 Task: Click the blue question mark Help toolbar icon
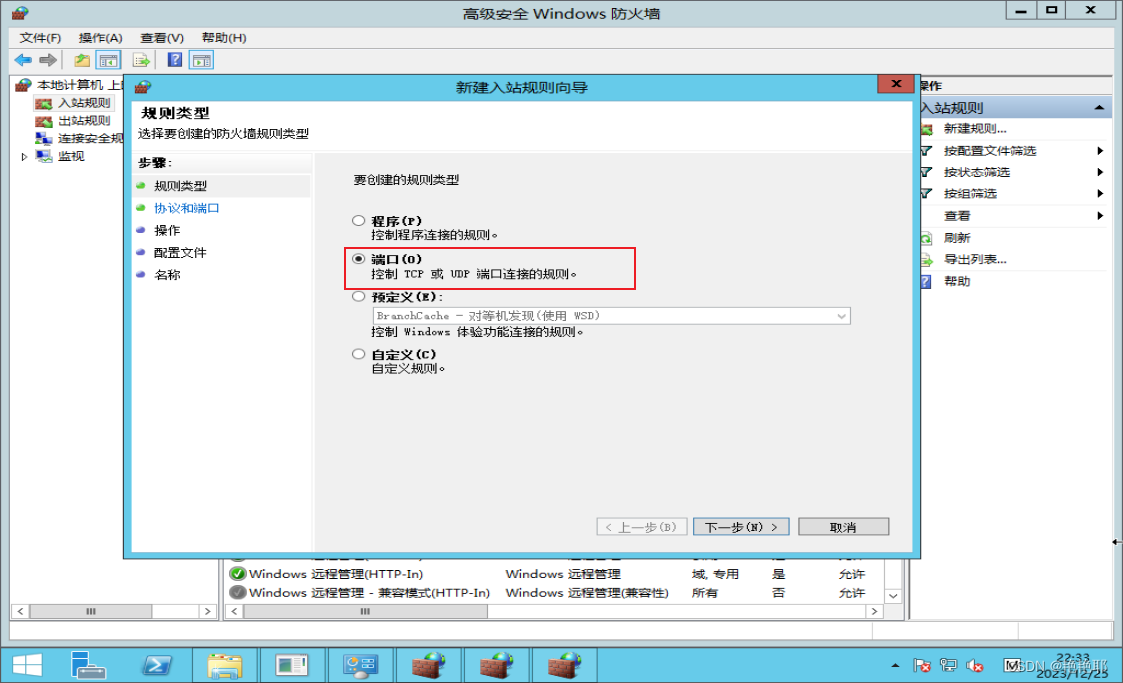click(175, 60)
